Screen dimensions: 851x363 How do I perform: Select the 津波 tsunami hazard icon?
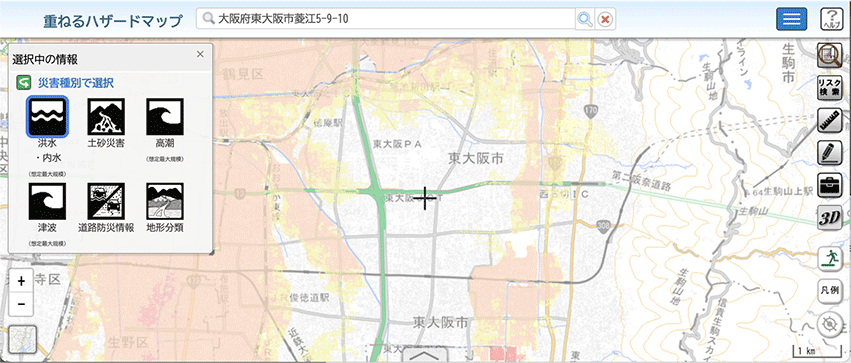point(48,201)
